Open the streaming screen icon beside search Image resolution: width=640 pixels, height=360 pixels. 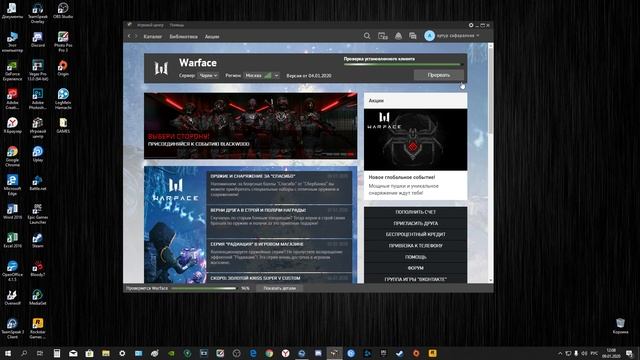pyautogui.click(x=382, y=36)
